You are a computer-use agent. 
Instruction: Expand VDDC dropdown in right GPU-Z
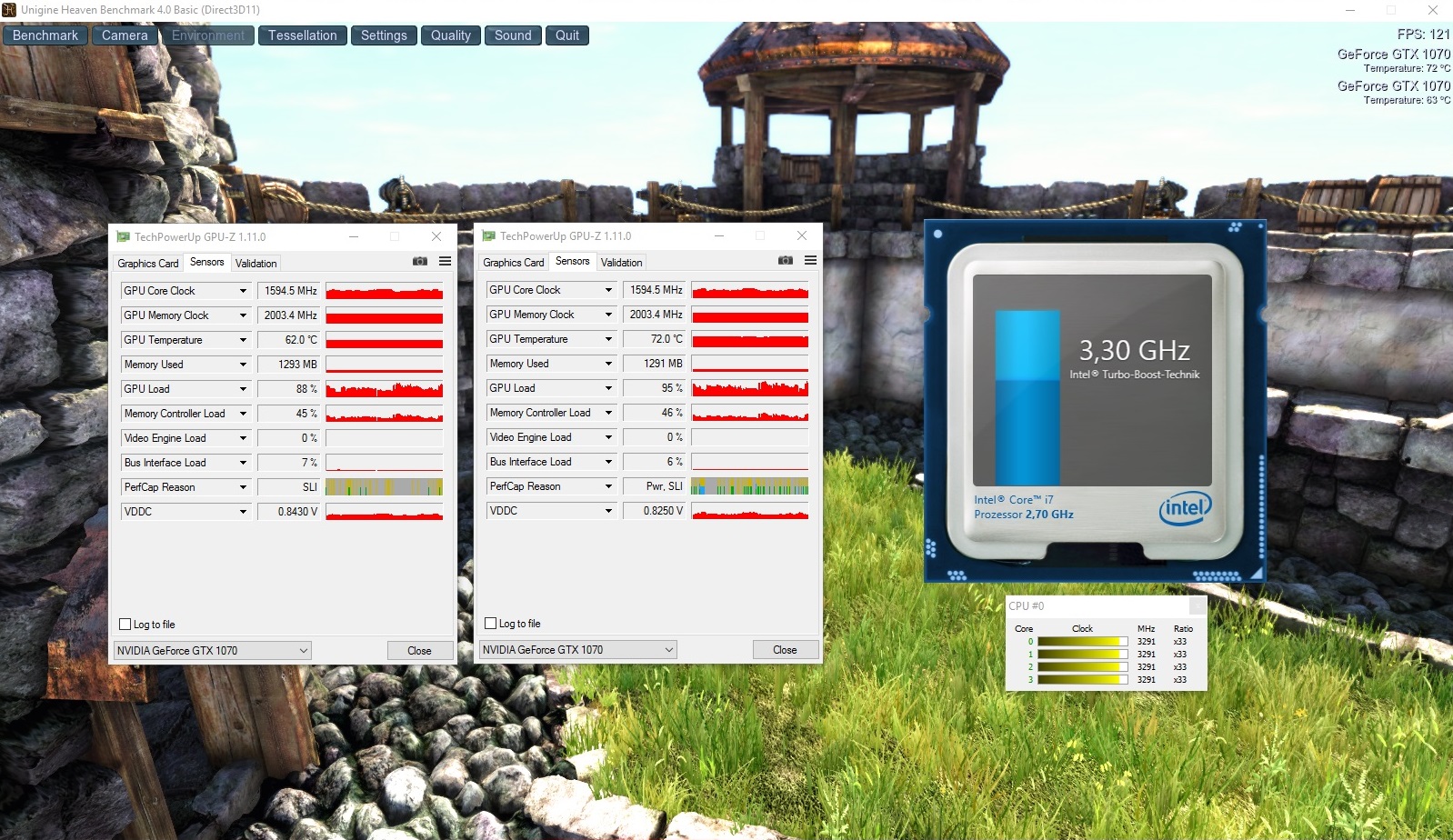click(x=608, y=511)
